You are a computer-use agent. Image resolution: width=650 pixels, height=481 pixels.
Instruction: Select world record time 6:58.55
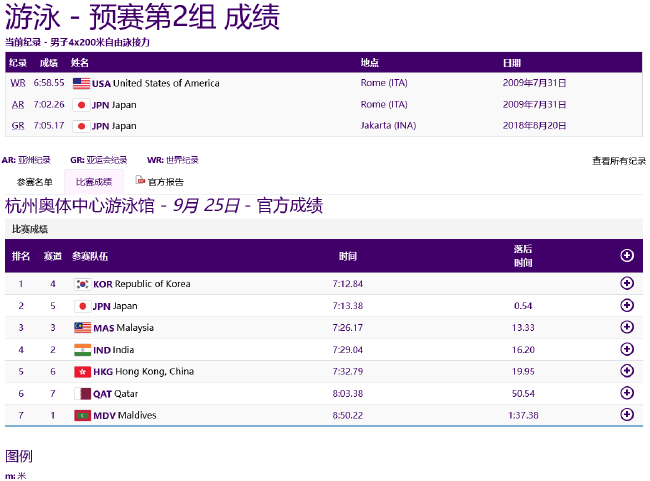(x=49, y=83)
